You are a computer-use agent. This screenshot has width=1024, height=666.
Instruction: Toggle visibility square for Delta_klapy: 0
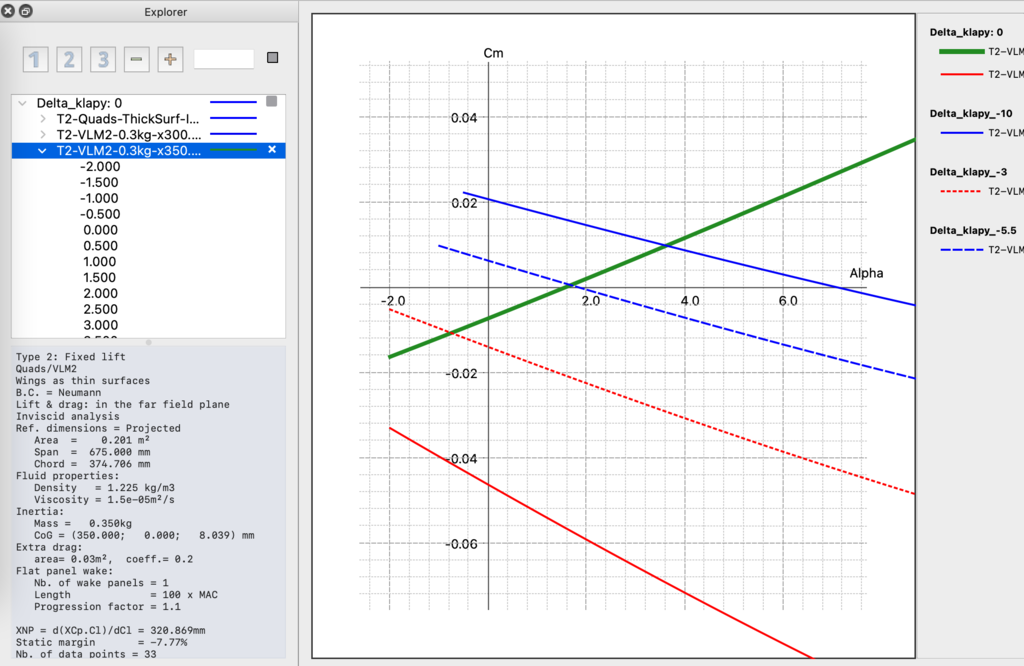271,102
